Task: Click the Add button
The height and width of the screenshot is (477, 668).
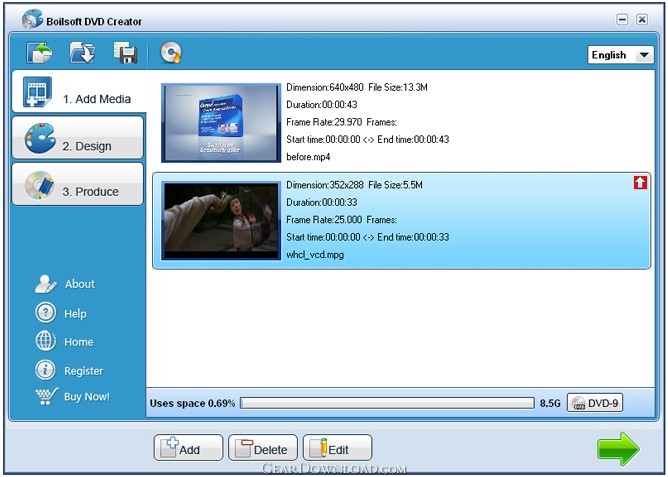Action: click(188, 448)
